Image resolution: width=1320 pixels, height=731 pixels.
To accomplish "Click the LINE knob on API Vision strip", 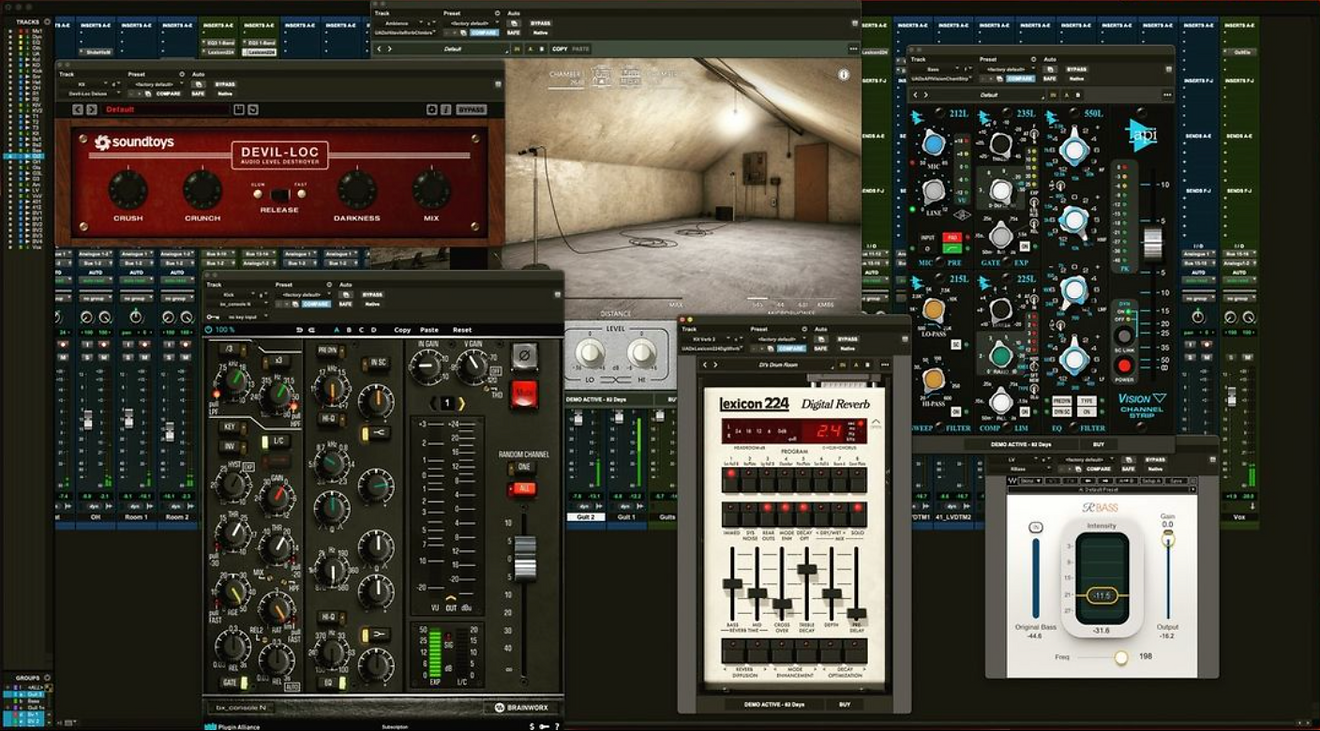I will pos(934,190).
